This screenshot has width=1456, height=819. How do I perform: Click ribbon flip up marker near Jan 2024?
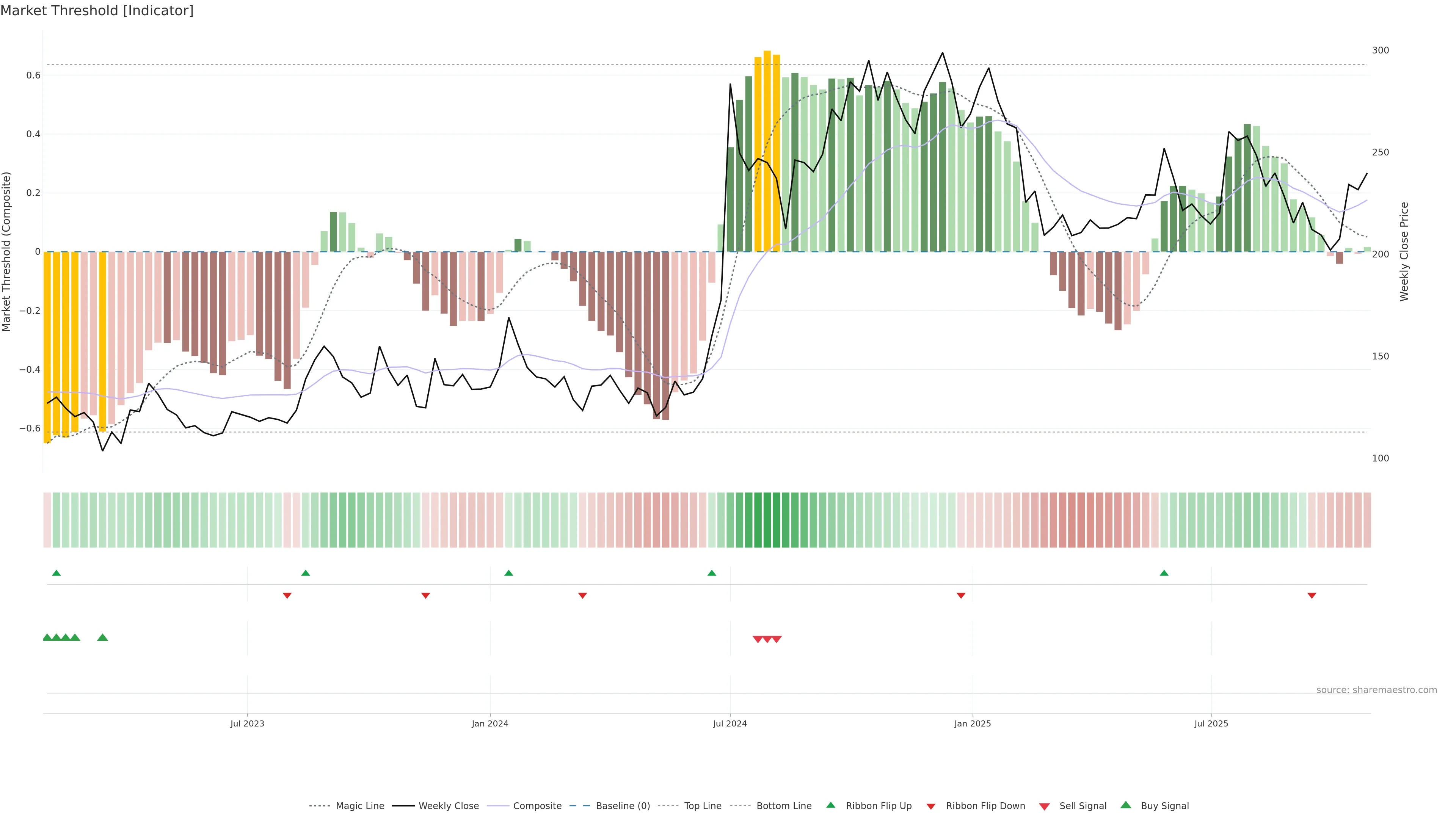tap(509, 573)
